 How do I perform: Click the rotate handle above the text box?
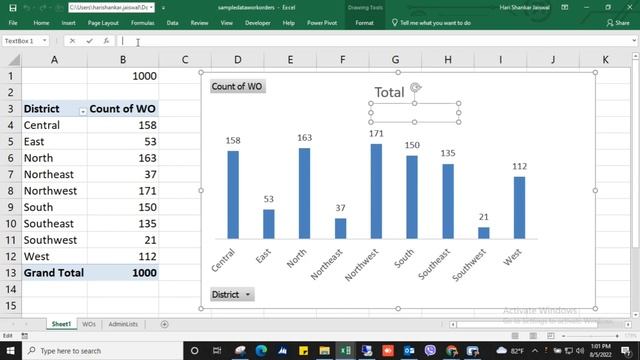click(x=415, y=87)
